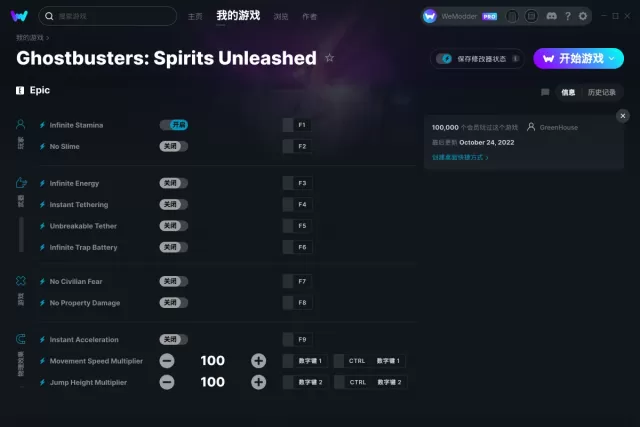
Task: Turn on Unbreakable Tether toggle
Action: pos(173,226)
